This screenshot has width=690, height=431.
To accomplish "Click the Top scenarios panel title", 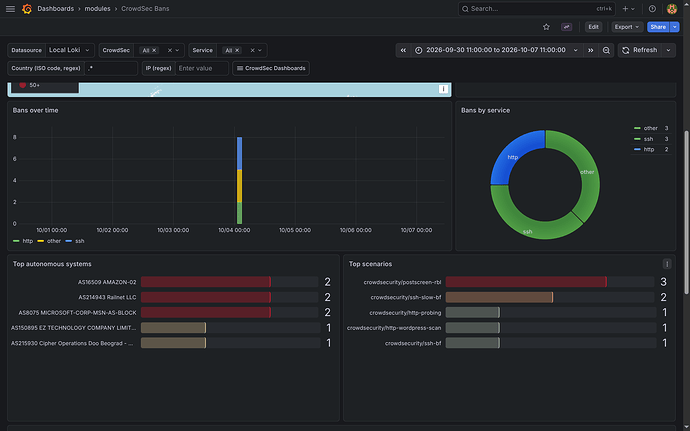I will 370,264.
